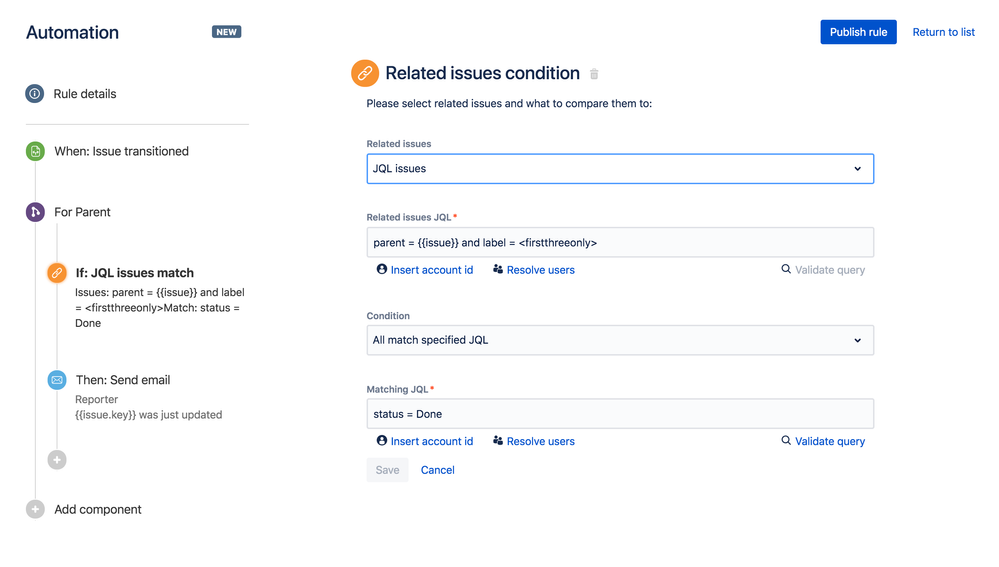Delete condition using the trash icon
The image size is (999, 567).
(x=594, y=74)
